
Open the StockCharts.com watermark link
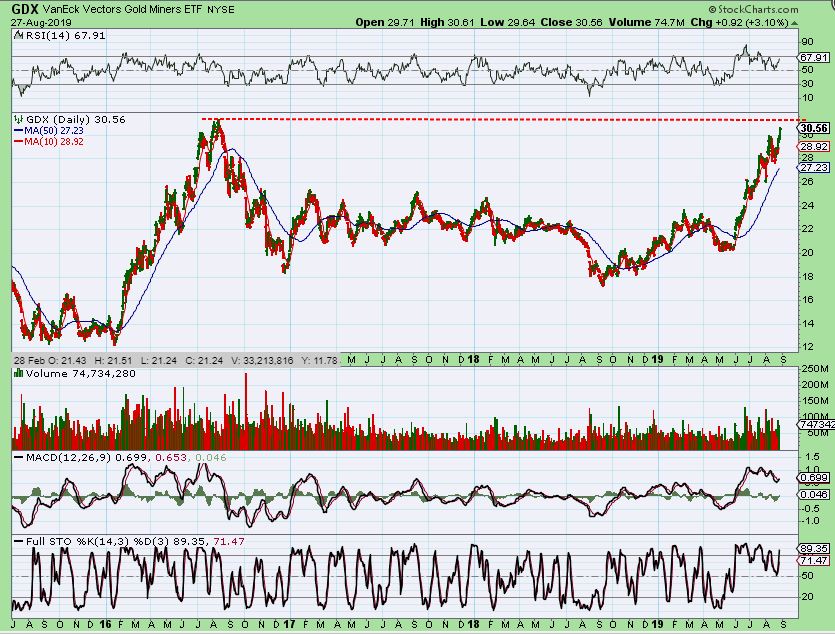pos(753,9)
